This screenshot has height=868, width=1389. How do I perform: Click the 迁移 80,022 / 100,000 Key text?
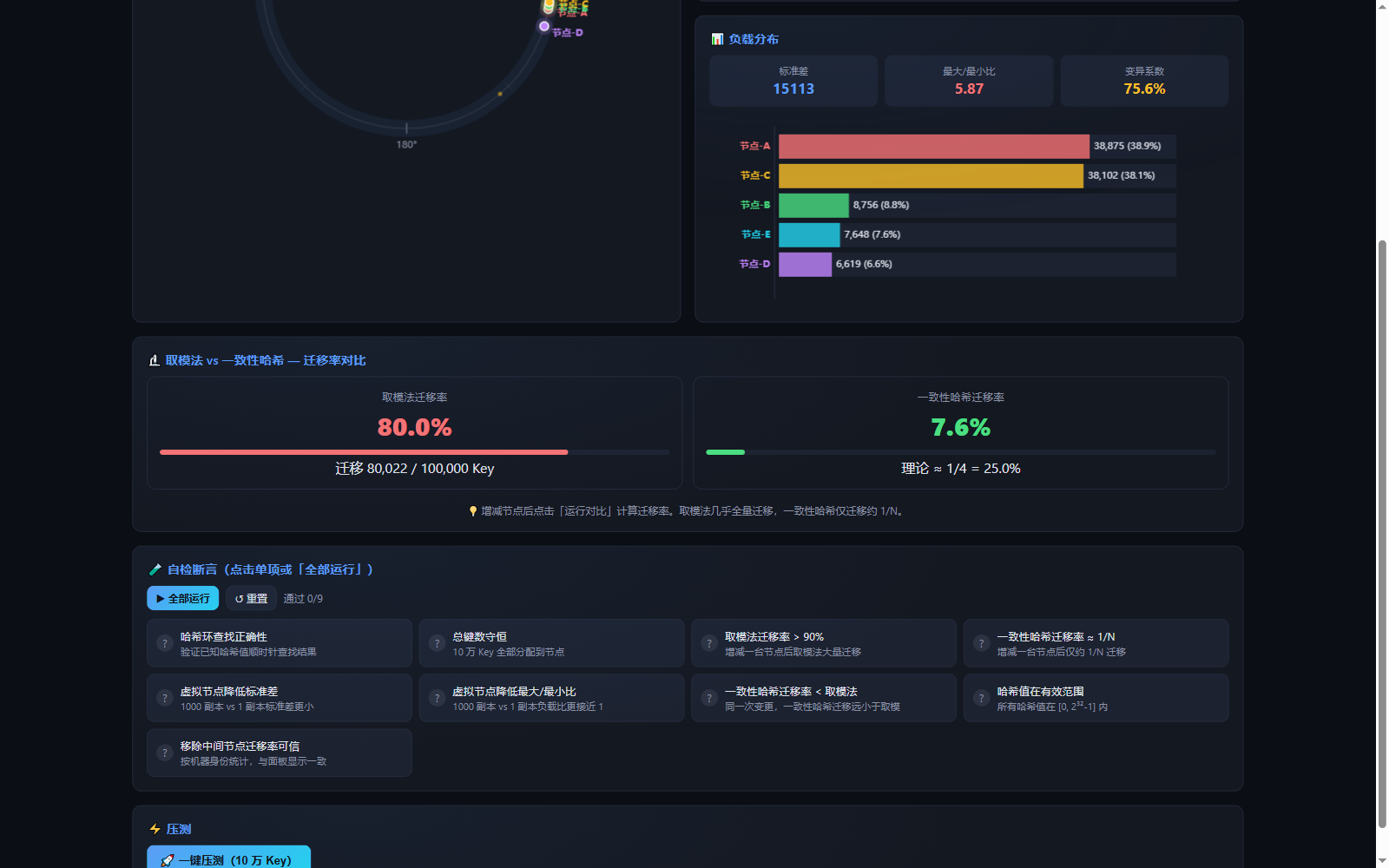414,469
